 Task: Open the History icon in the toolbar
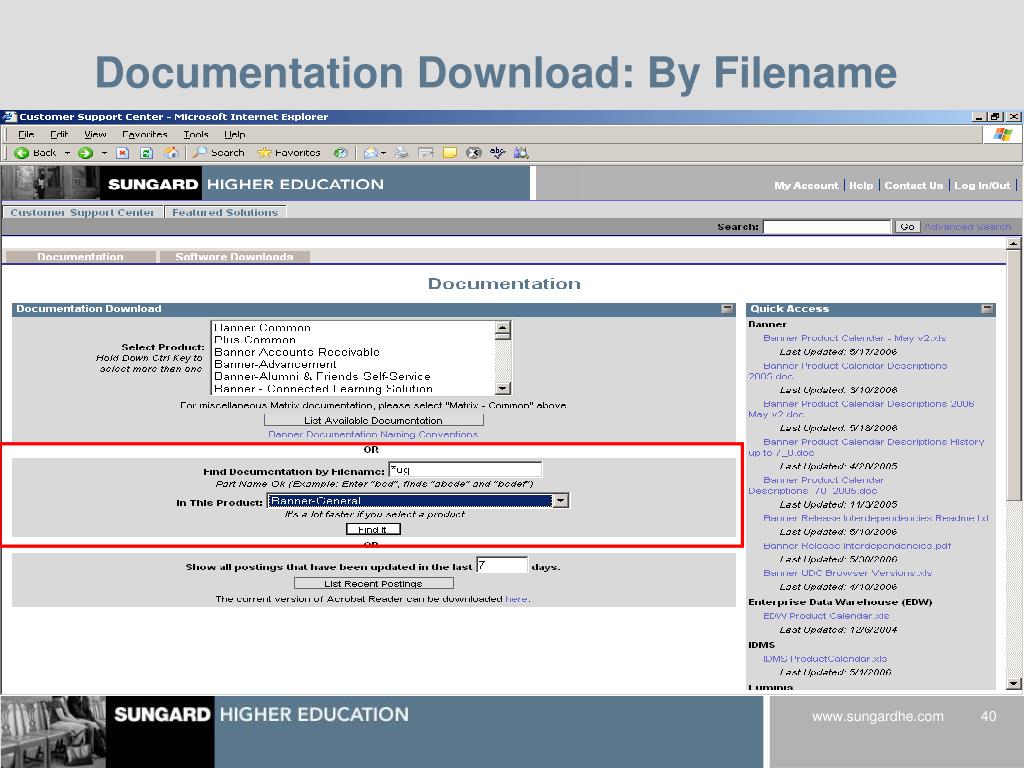[340, 153]
